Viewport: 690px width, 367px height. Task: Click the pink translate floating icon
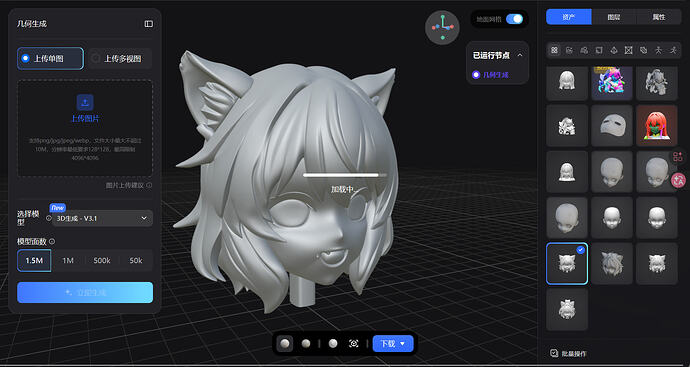(679, 180)
